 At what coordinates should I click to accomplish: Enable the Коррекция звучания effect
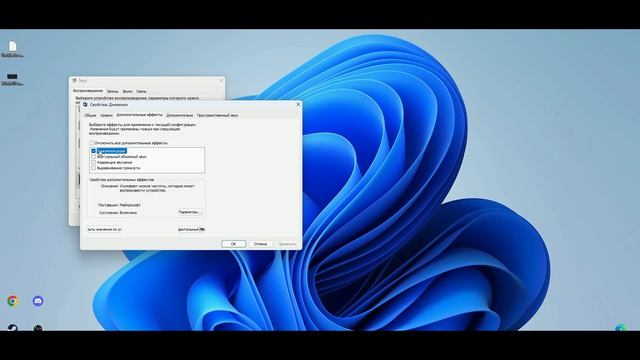coord(93,162)
